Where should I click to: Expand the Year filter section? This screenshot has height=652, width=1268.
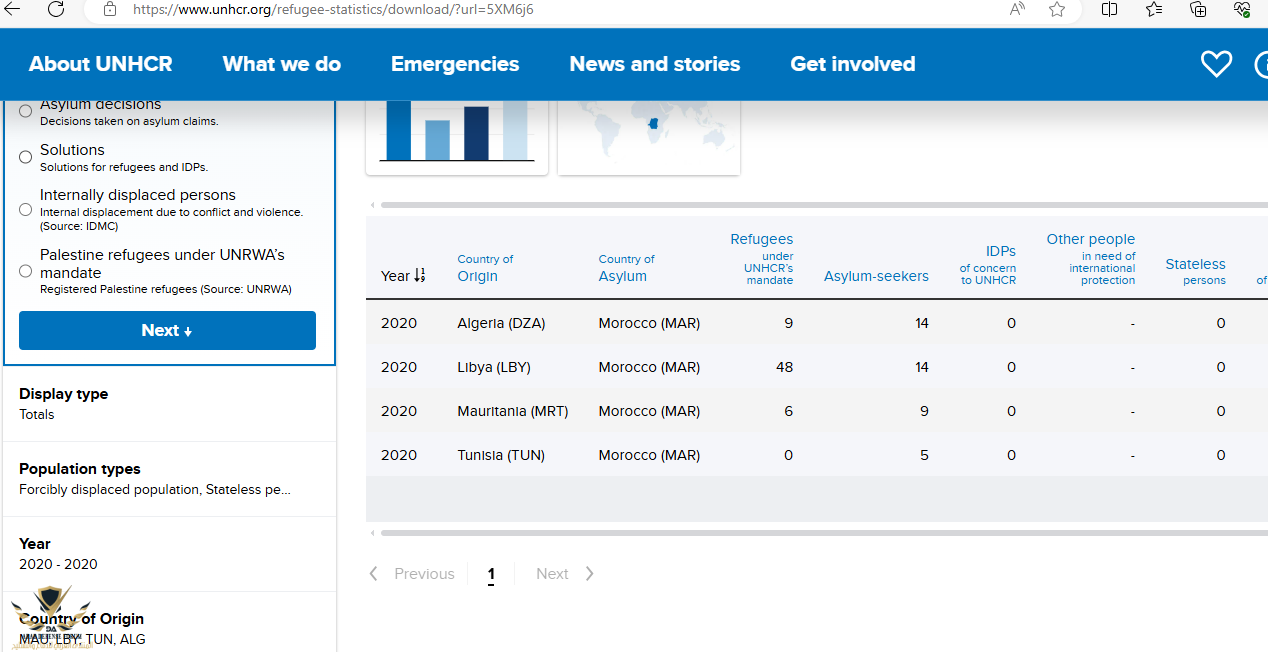pyautogui.click(x=169, y=554)
